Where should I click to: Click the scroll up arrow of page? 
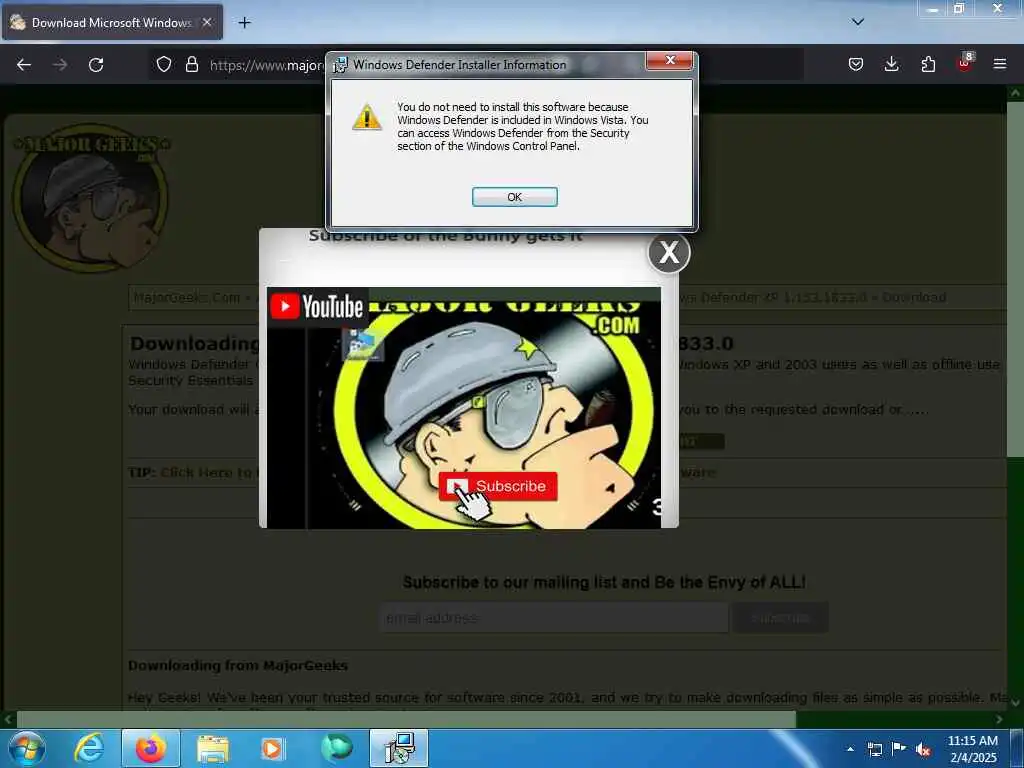1015,93
